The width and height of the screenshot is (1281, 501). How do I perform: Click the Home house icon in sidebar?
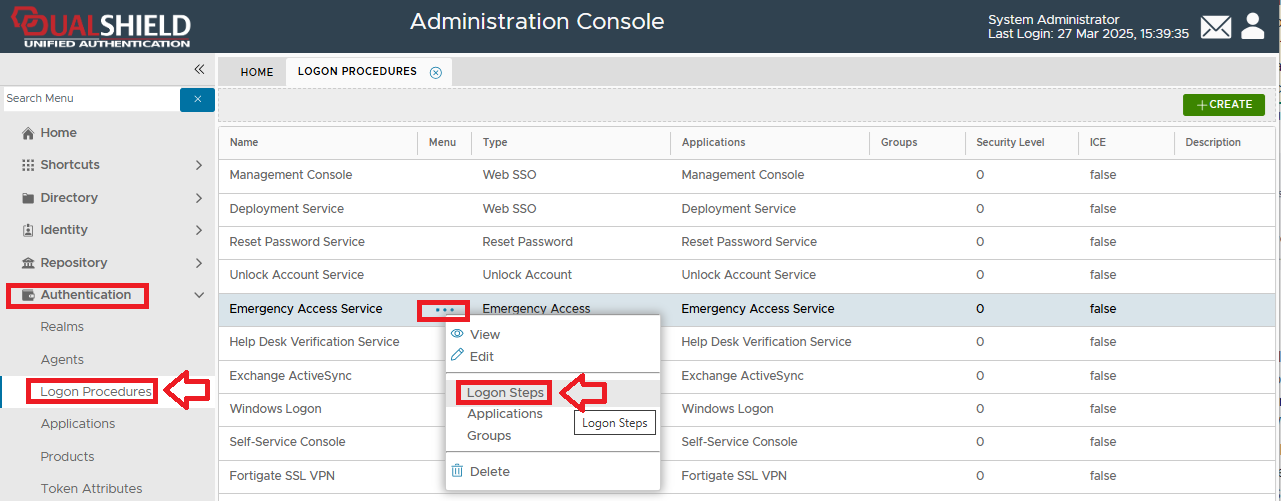[x=28, y=133]
